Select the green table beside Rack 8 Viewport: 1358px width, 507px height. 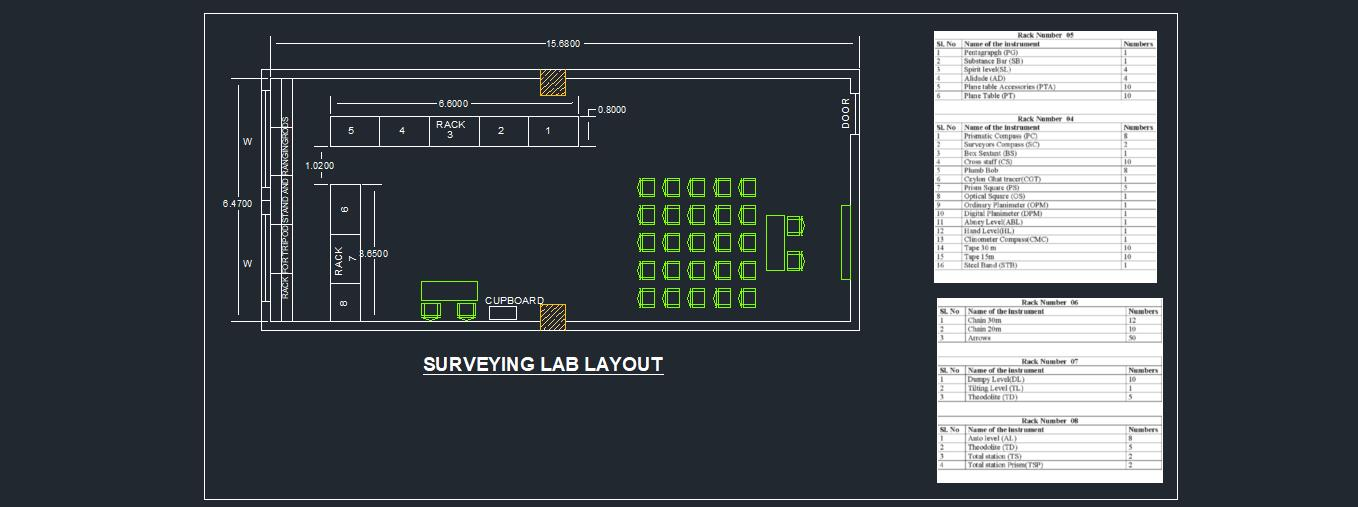(449, 291)
